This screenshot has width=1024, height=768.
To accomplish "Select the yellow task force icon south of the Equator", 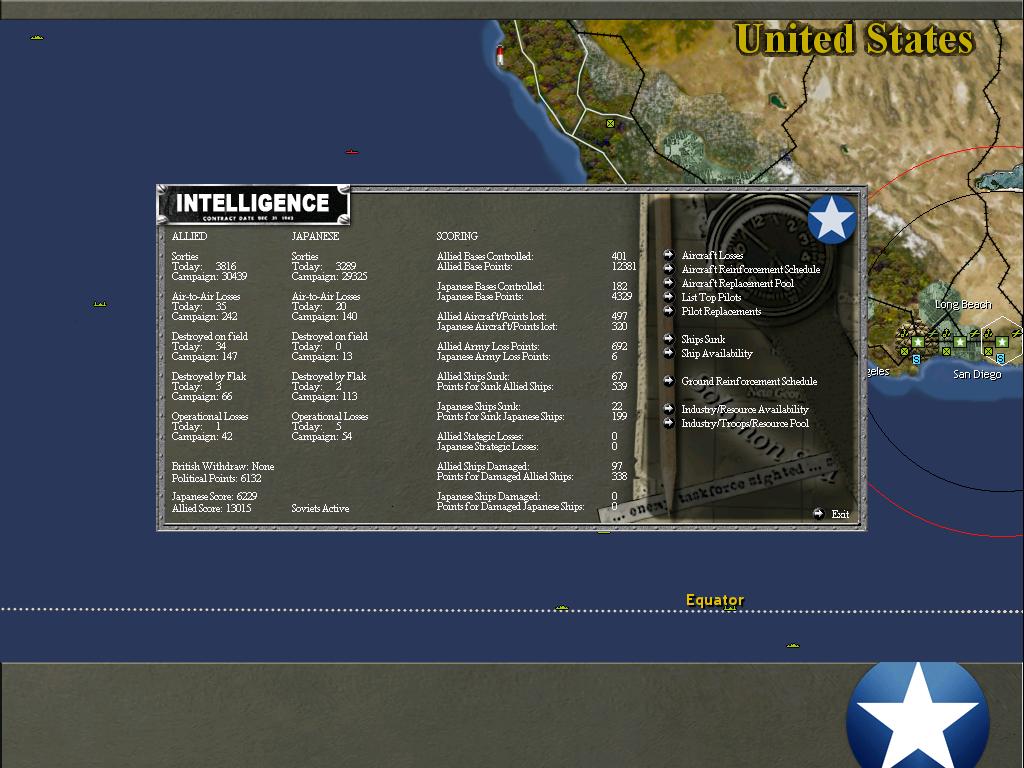I will click(x=793, y=646).
